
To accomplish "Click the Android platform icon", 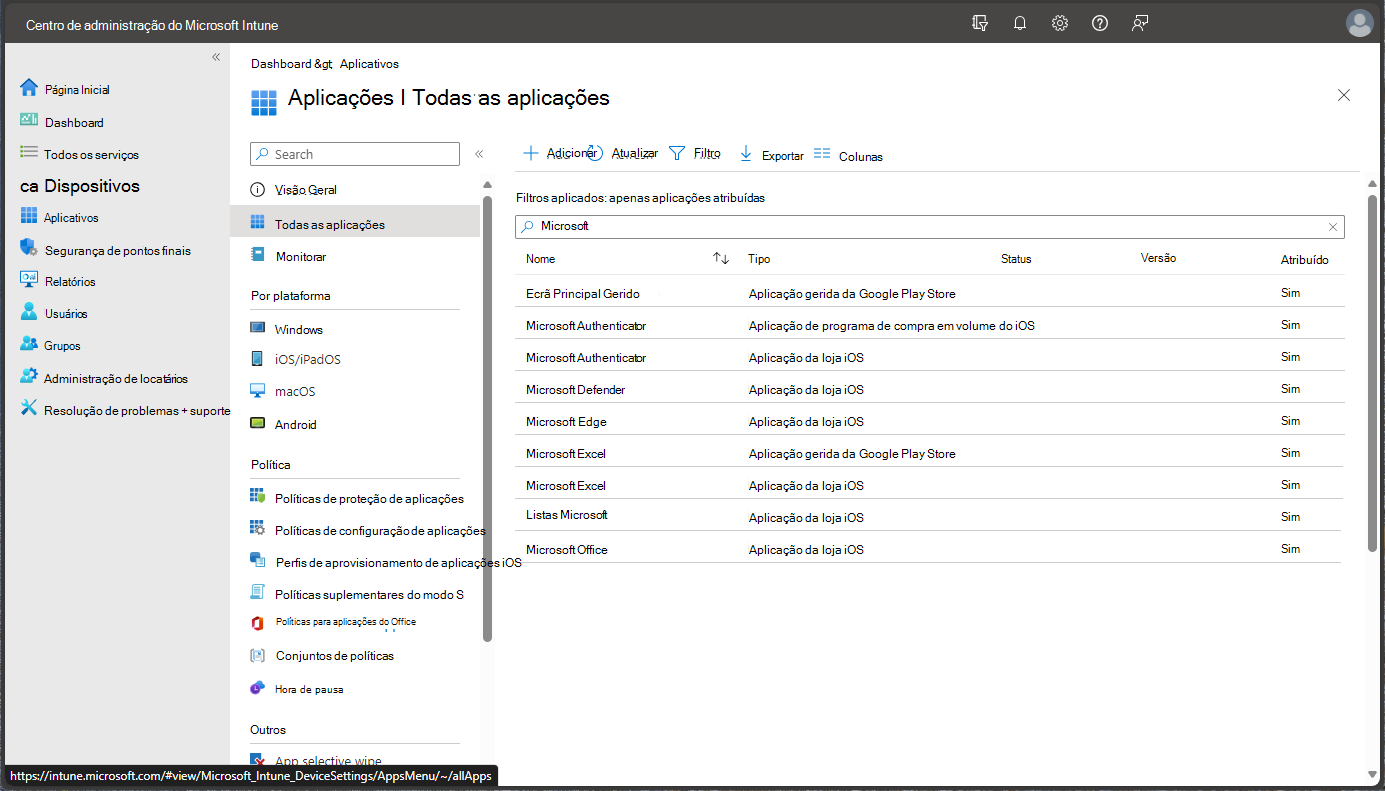I will pyautogui.click(x=258, y=424).
